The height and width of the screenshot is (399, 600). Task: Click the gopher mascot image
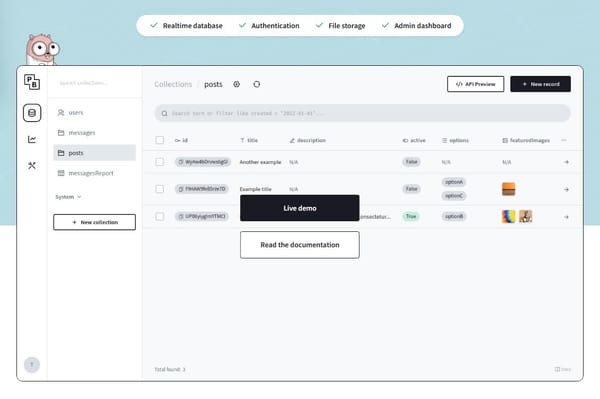tap(42, 49)
